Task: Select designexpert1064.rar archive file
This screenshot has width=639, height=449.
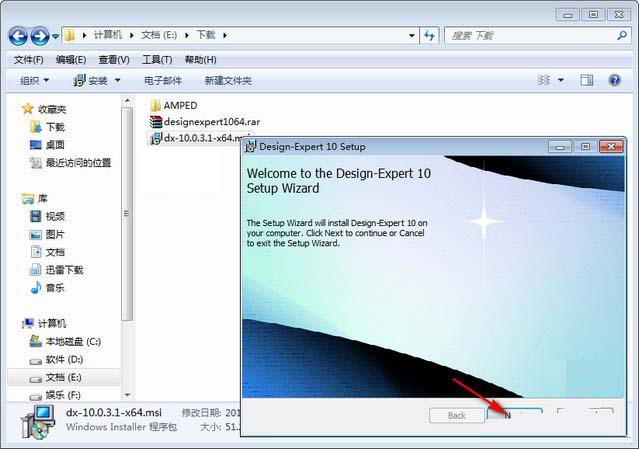Action: [x=205, y=122]
